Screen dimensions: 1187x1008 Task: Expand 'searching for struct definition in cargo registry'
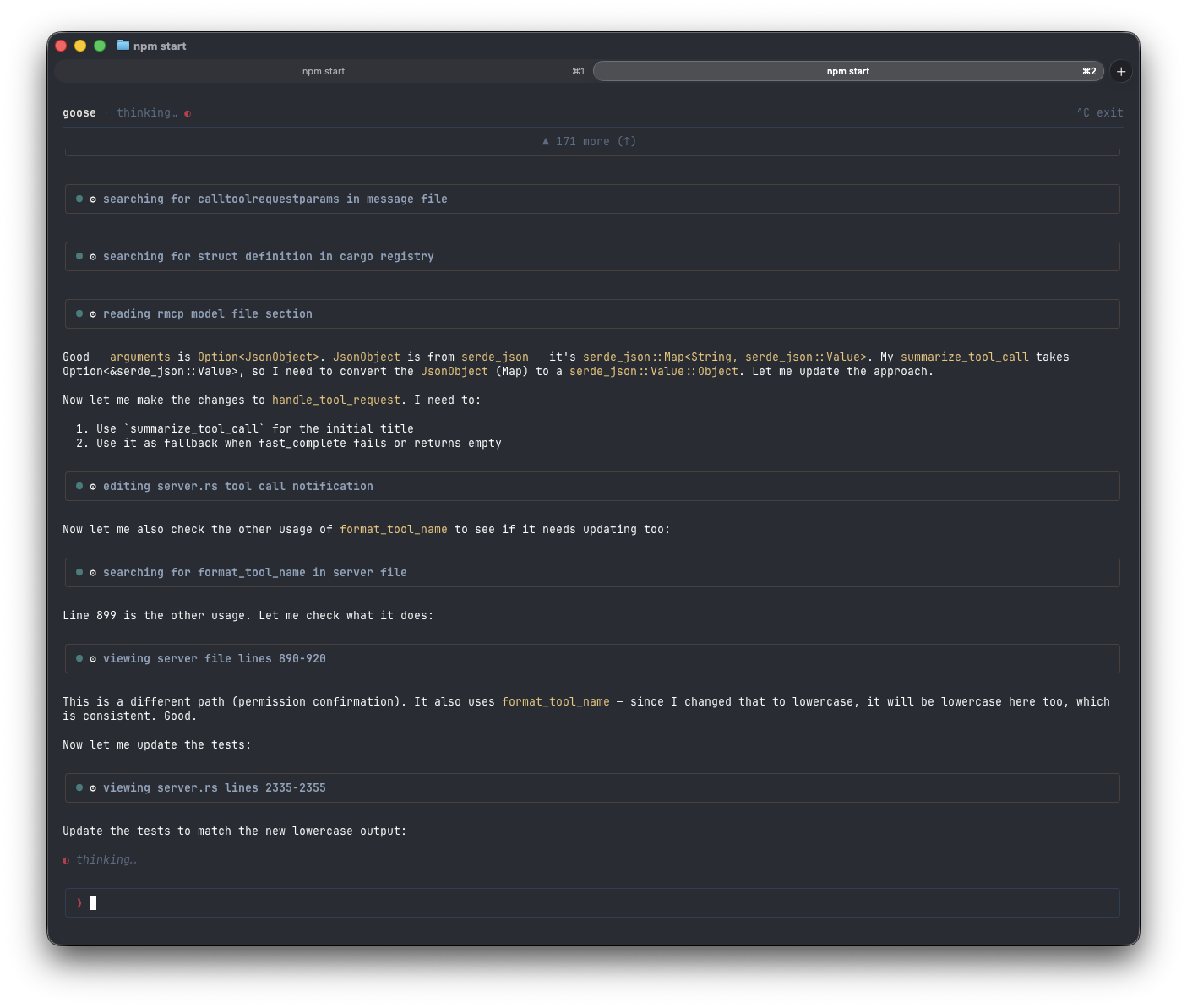pyautogui.click(x=269, y=257)
